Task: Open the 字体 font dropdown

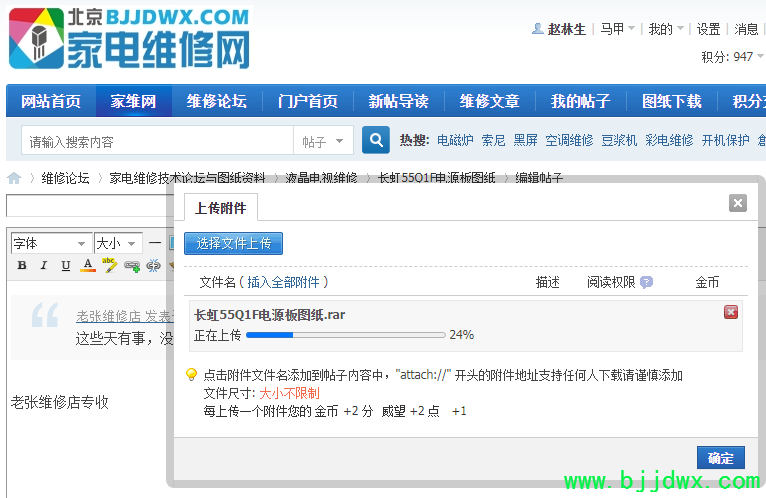Action: click(x=50, y=243)
